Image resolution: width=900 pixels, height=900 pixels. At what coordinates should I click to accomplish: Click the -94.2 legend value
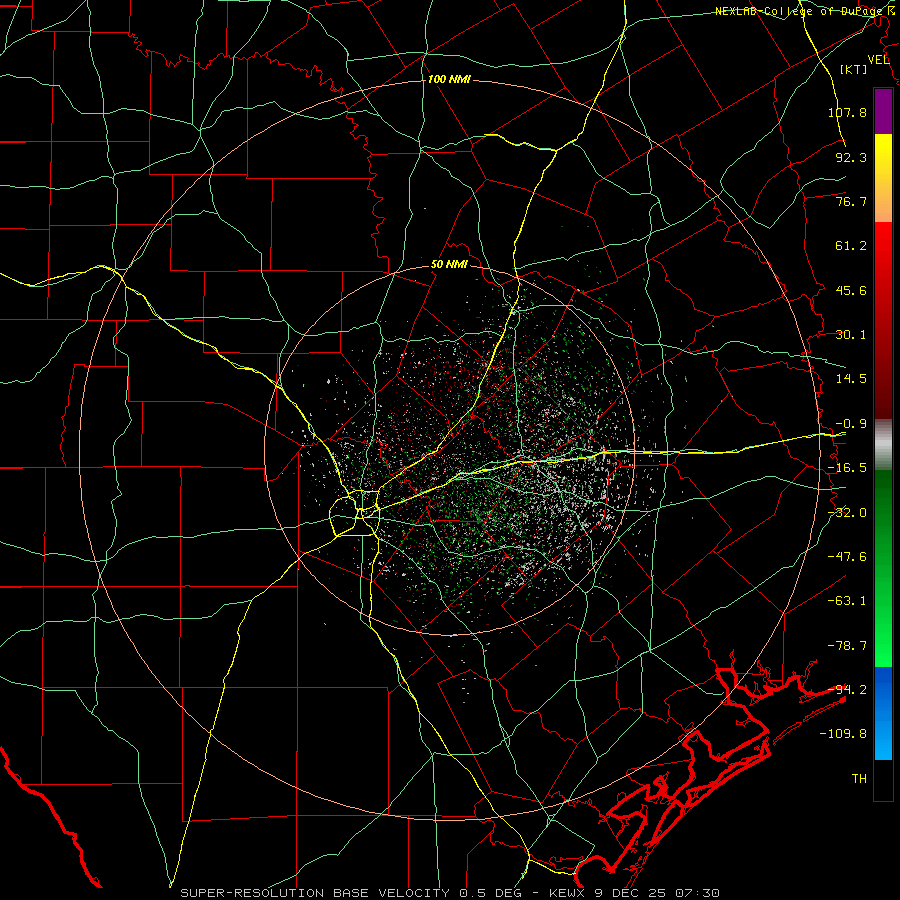coord(847,690)
